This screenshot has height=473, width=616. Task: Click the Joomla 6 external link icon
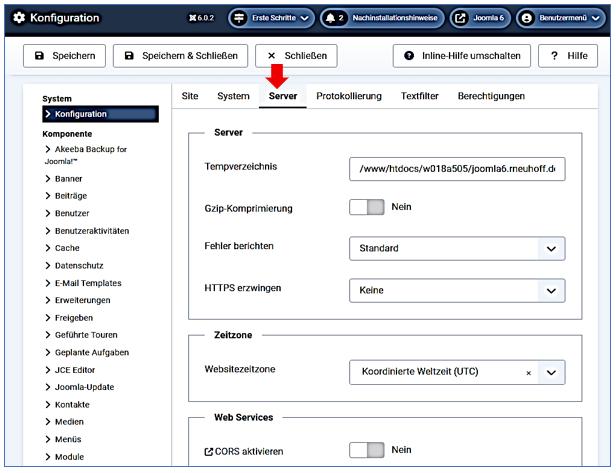[x=460, y=18]
